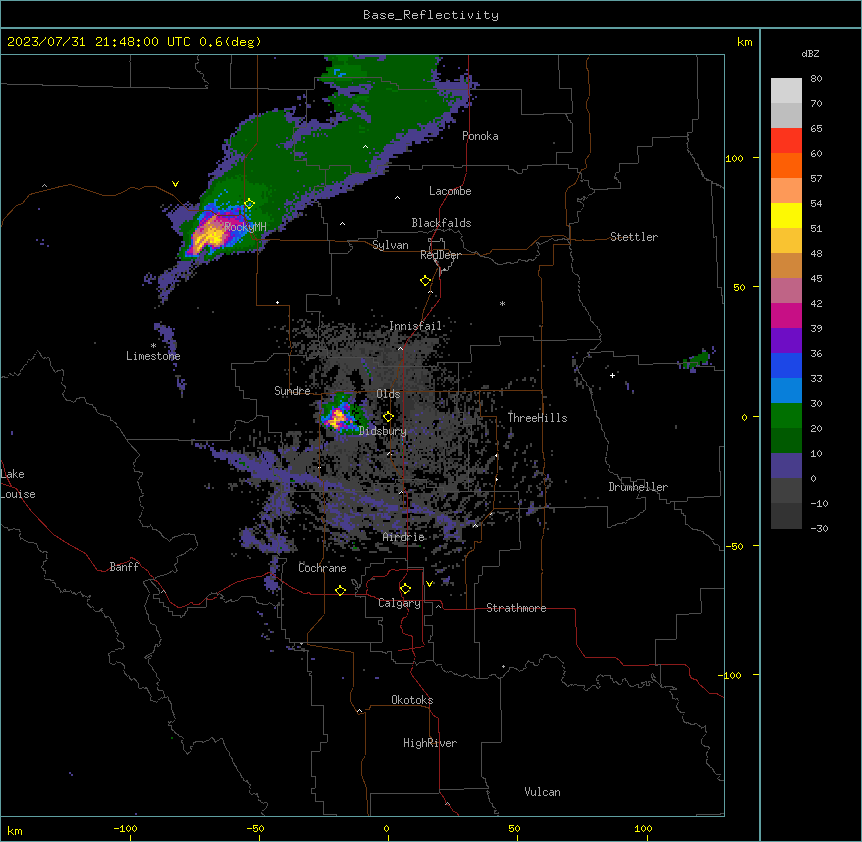Click the purple 36-39 dBZ legend swatch
Screen dimensions: 862x842
pyautogui.click(x=786, y=341)
